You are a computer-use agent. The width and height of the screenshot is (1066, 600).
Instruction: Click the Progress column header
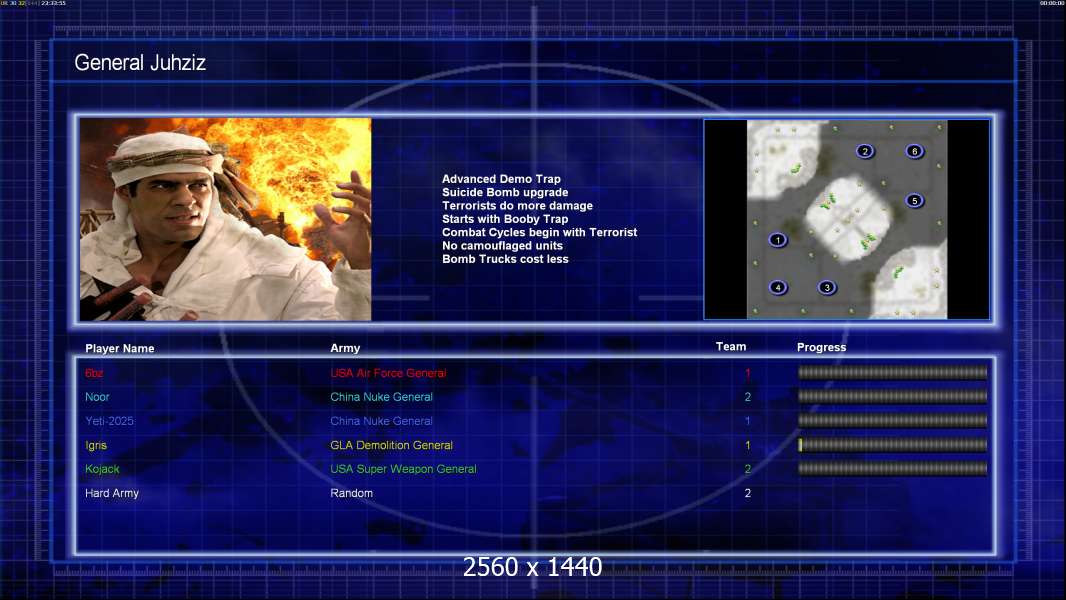821,347
